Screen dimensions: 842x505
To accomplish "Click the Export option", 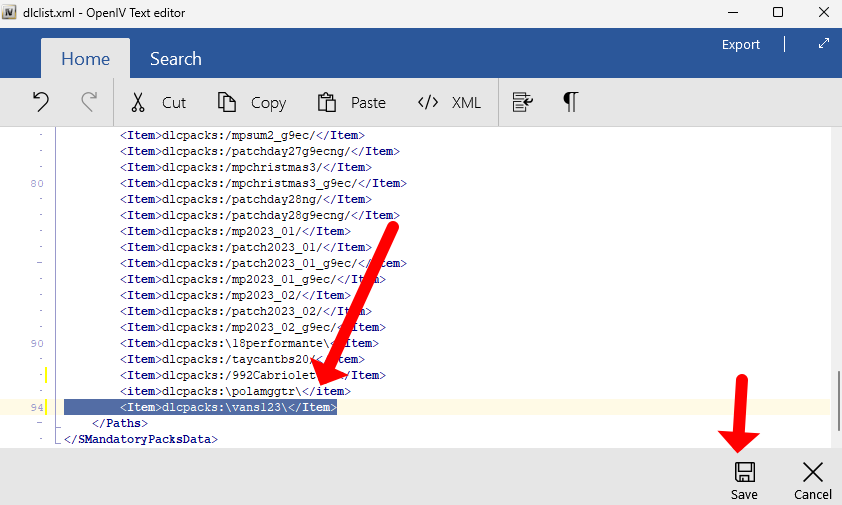I will coord(741,45).
